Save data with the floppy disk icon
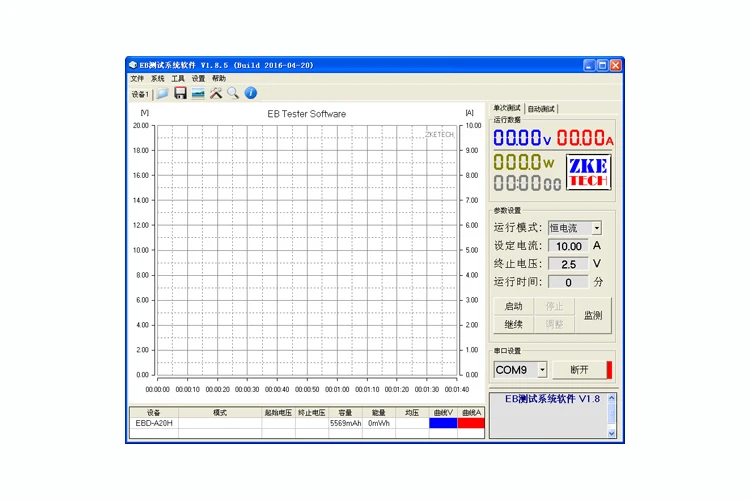This screenshot has width=750, height=500. click(180, 93)
